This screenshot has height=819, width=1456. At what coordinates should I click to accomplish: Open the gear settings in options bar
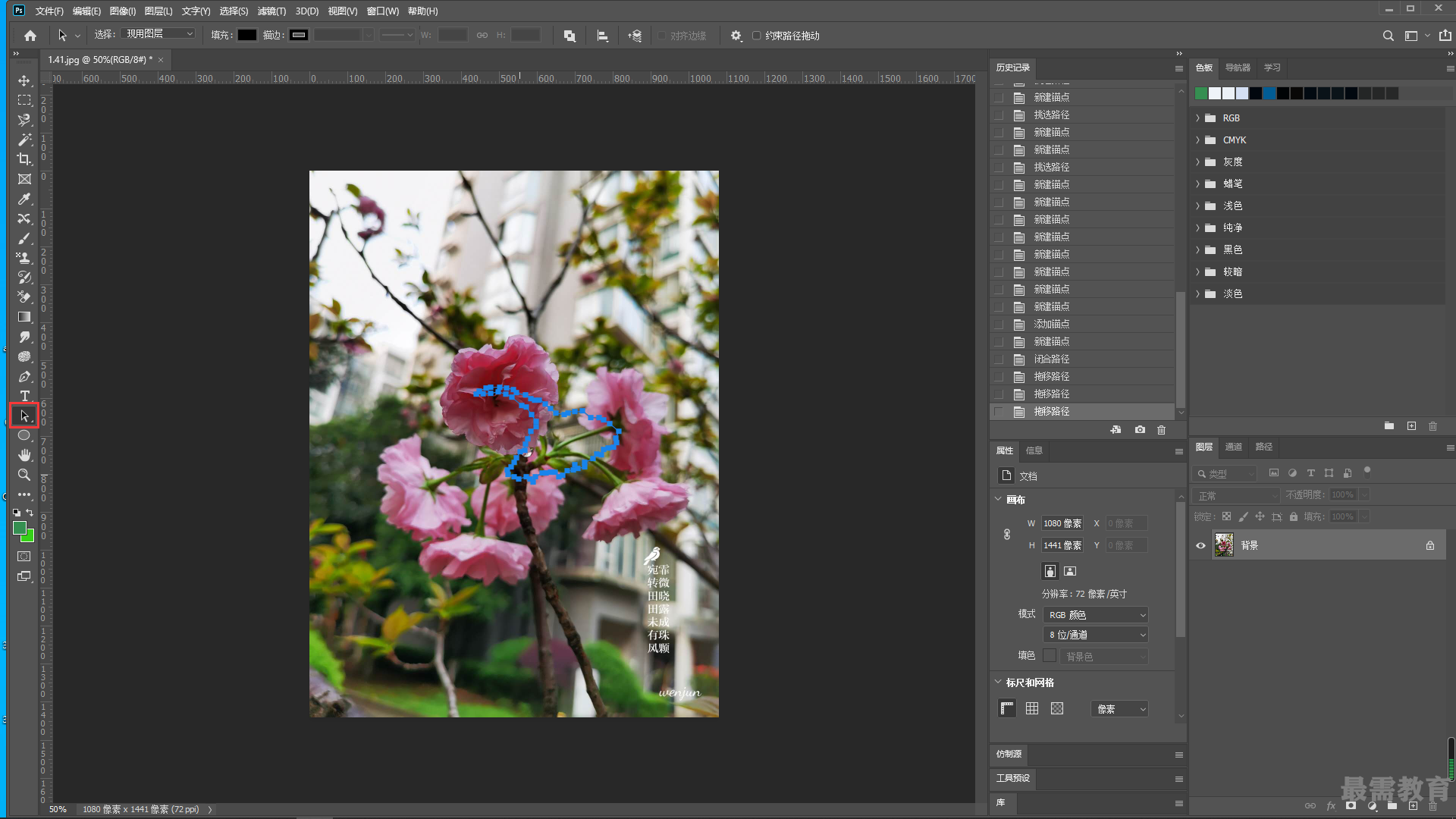[x=736, y=36]
